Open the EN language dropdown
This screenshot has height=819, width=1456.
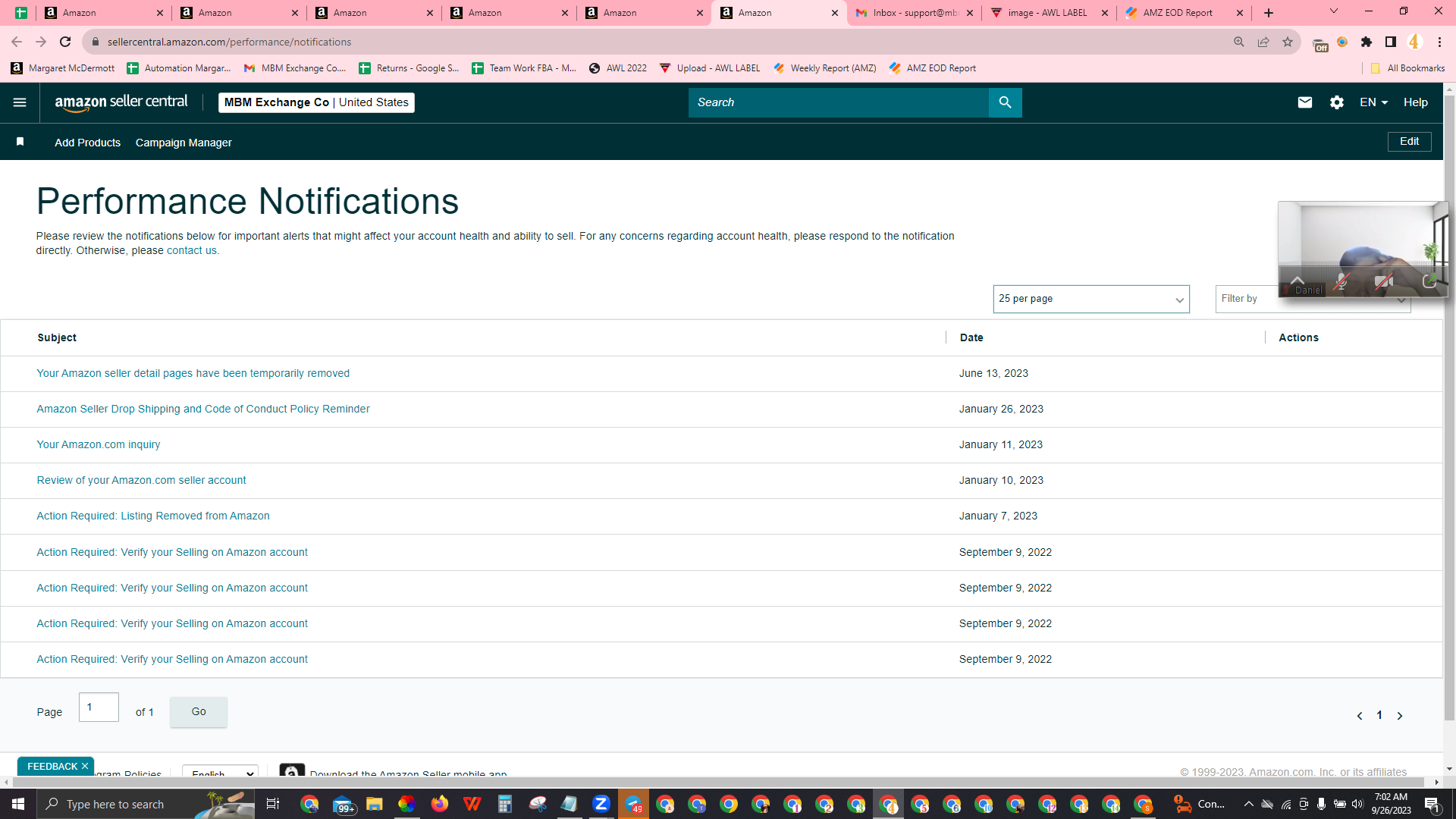(x=1373, y=102)
